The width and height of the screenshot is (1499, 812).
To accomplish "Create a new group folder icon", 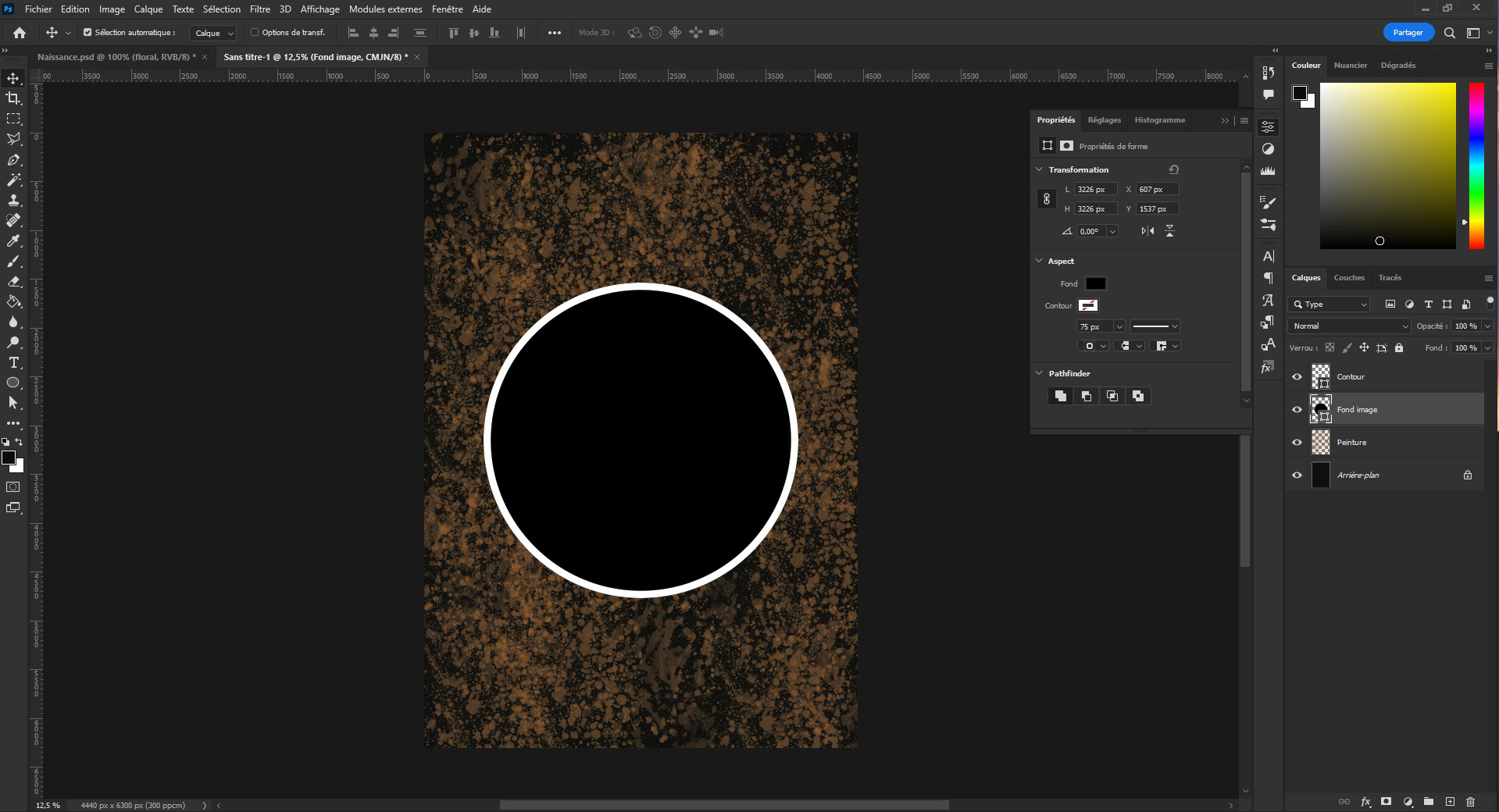I will (1429, 801).
